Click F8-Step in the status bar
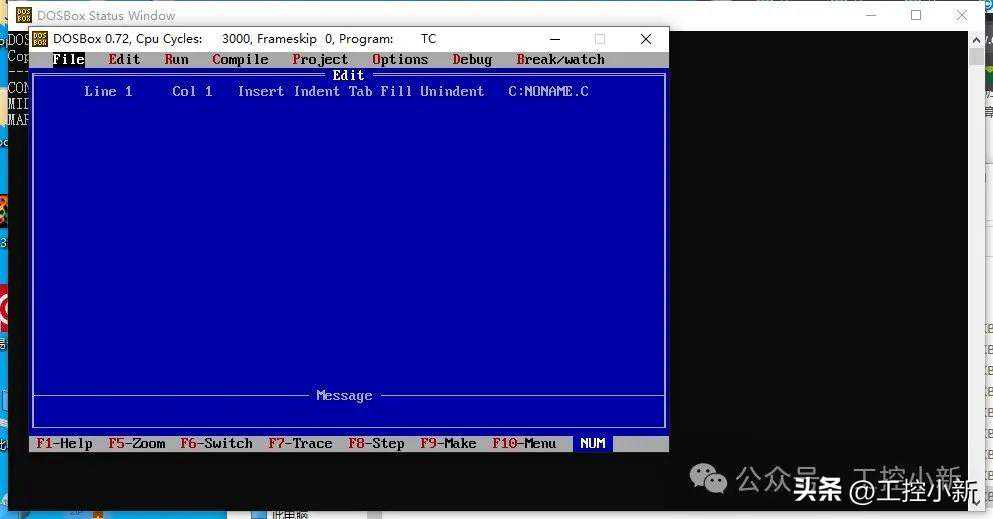The image size is (993, 519). pyautogui.click(x=376, y=444)
